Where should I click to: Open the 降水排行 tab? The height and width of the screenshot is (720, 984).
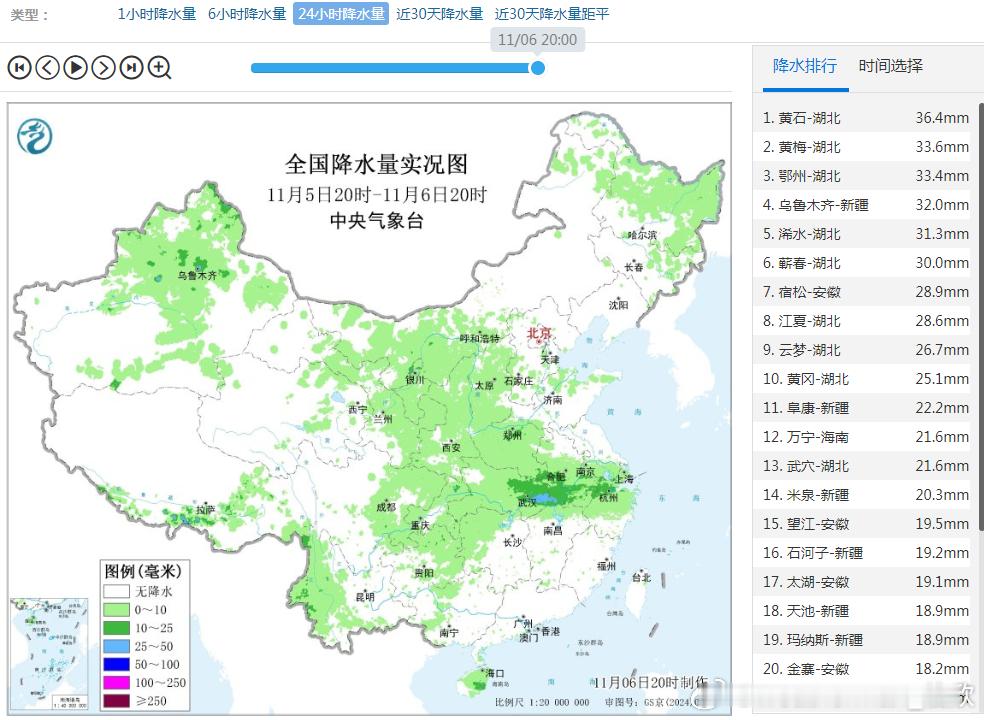point(804,66)
